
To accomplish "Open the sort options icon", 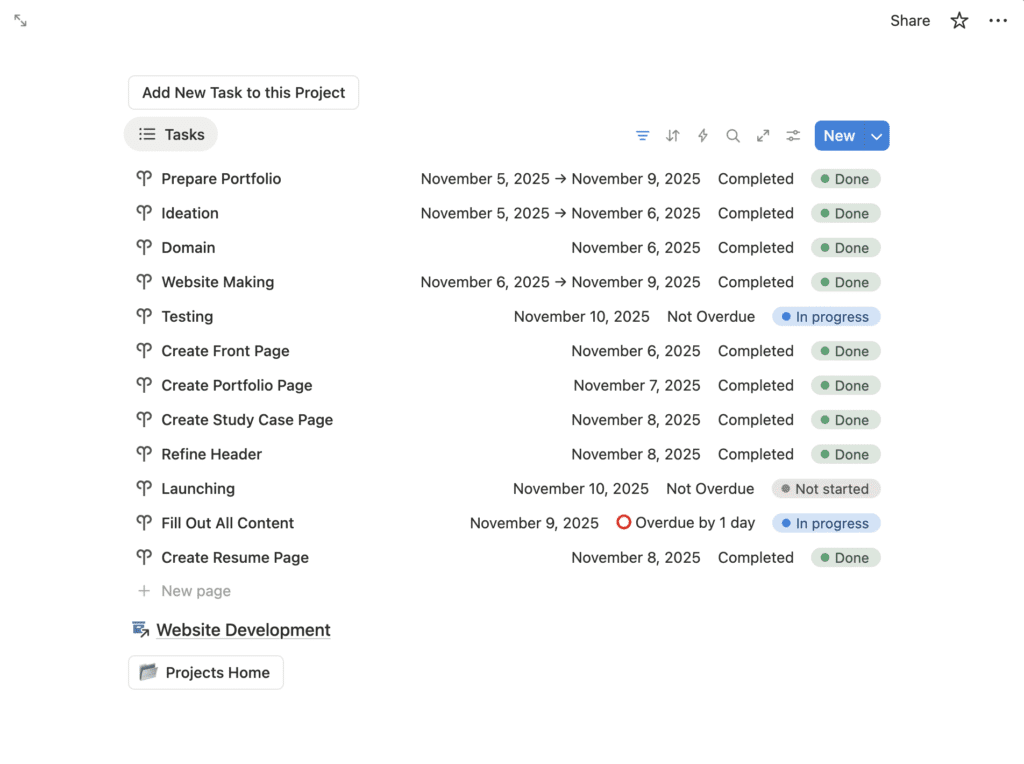I will 673,136.
